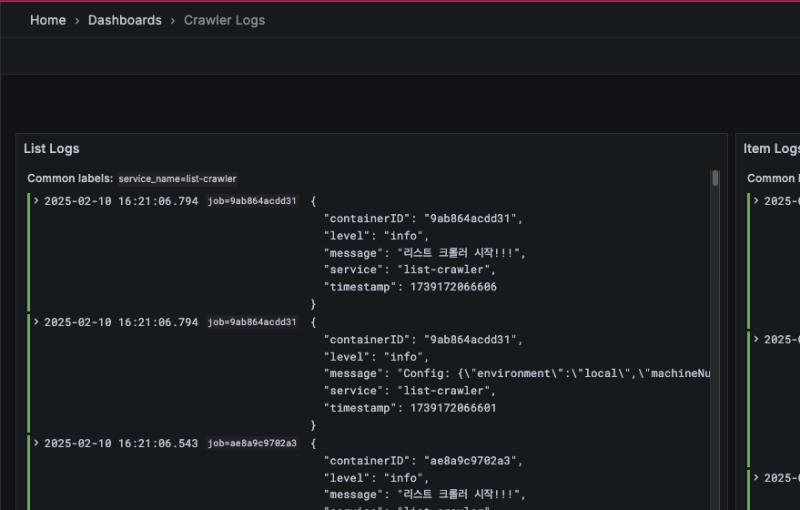Click the service_name=list-crawler common label
Screen dimensions: 800x510
click(x=177, y=179)
